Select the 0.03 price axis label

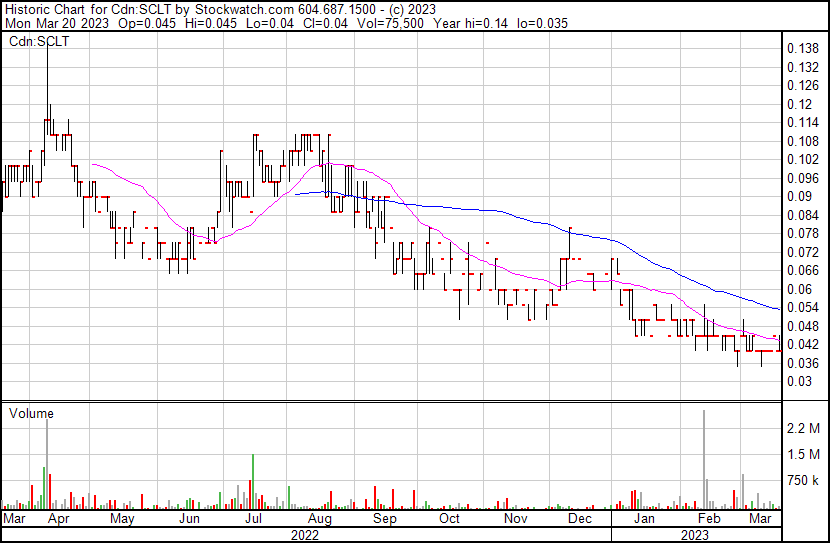799,381
